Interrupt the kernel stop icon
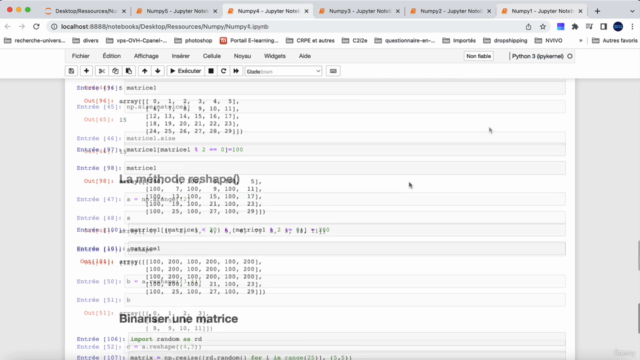This screenshot has height=360, width=640. pyautogui.click(x=211, y=71)
